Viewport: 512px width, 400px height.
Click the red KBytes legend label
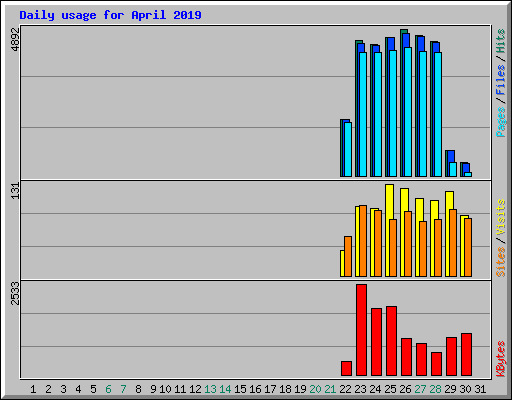coord(501,359)
